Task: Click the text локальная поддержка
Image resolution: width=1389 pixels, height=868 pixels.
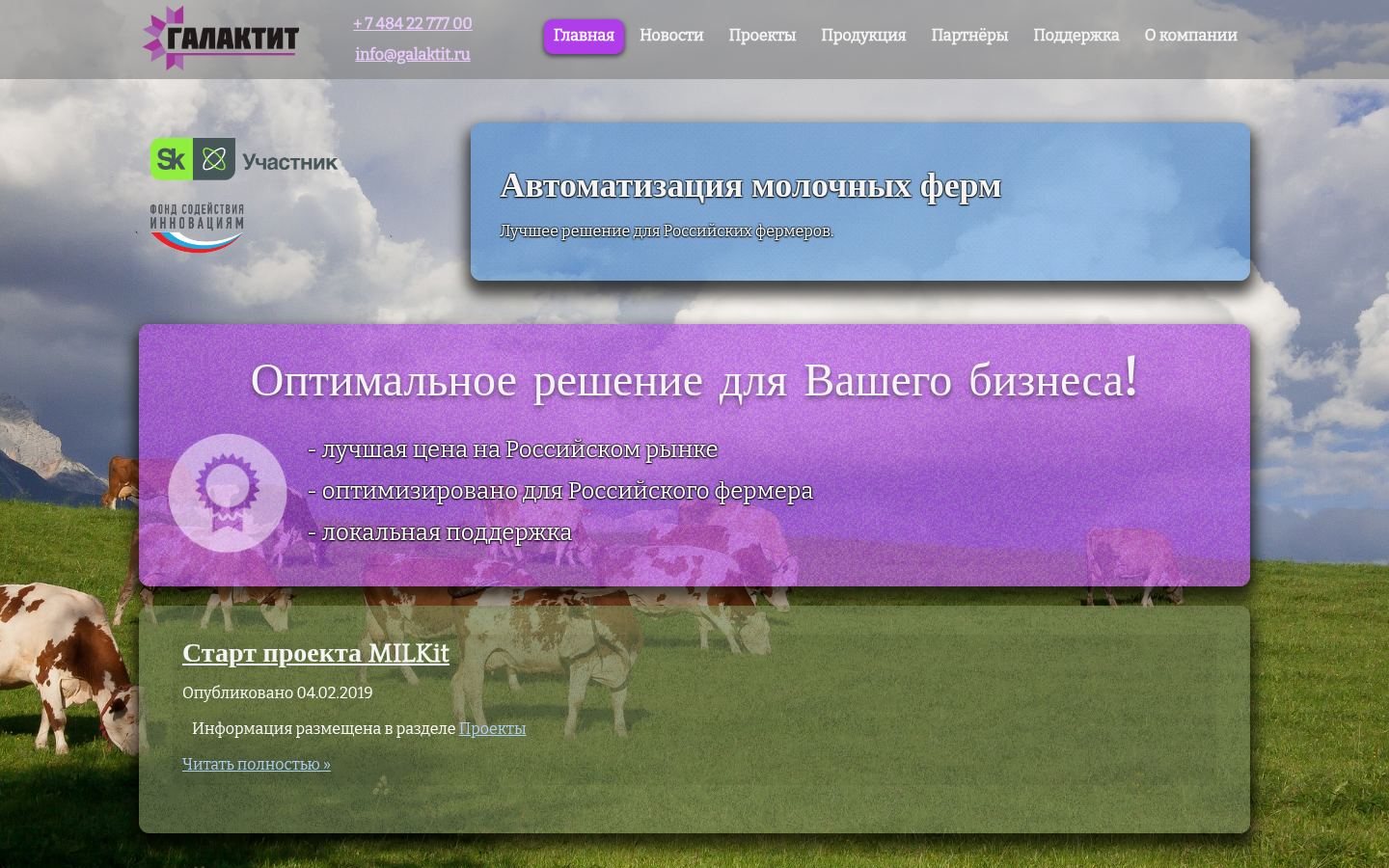Action: 440,532
